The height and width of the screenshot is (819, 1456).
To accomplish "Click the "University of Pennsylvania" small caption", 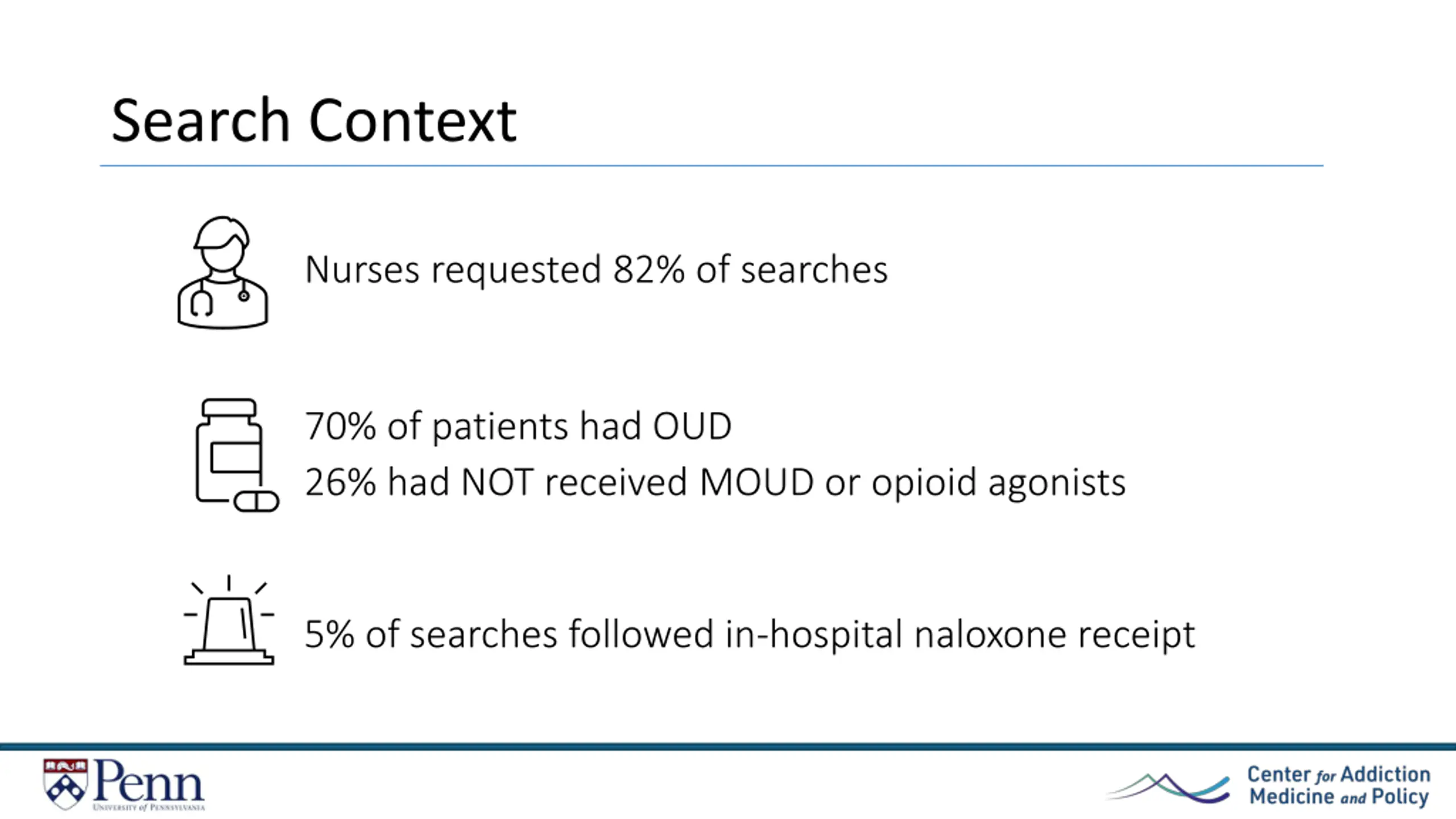I will [x=148, y=807].
